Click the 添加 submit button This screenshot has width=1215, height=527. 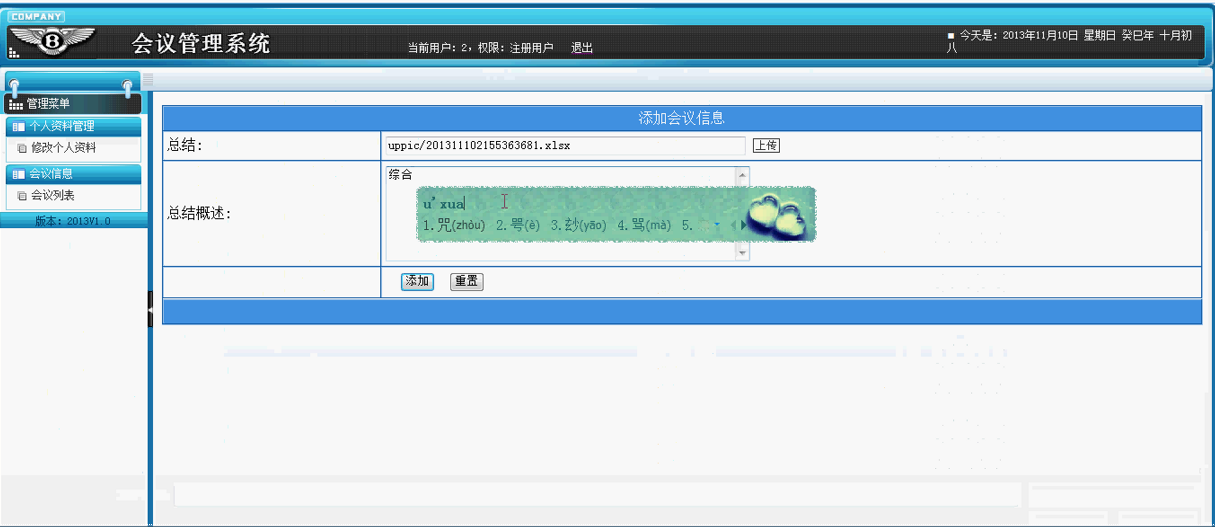[417, 282]
